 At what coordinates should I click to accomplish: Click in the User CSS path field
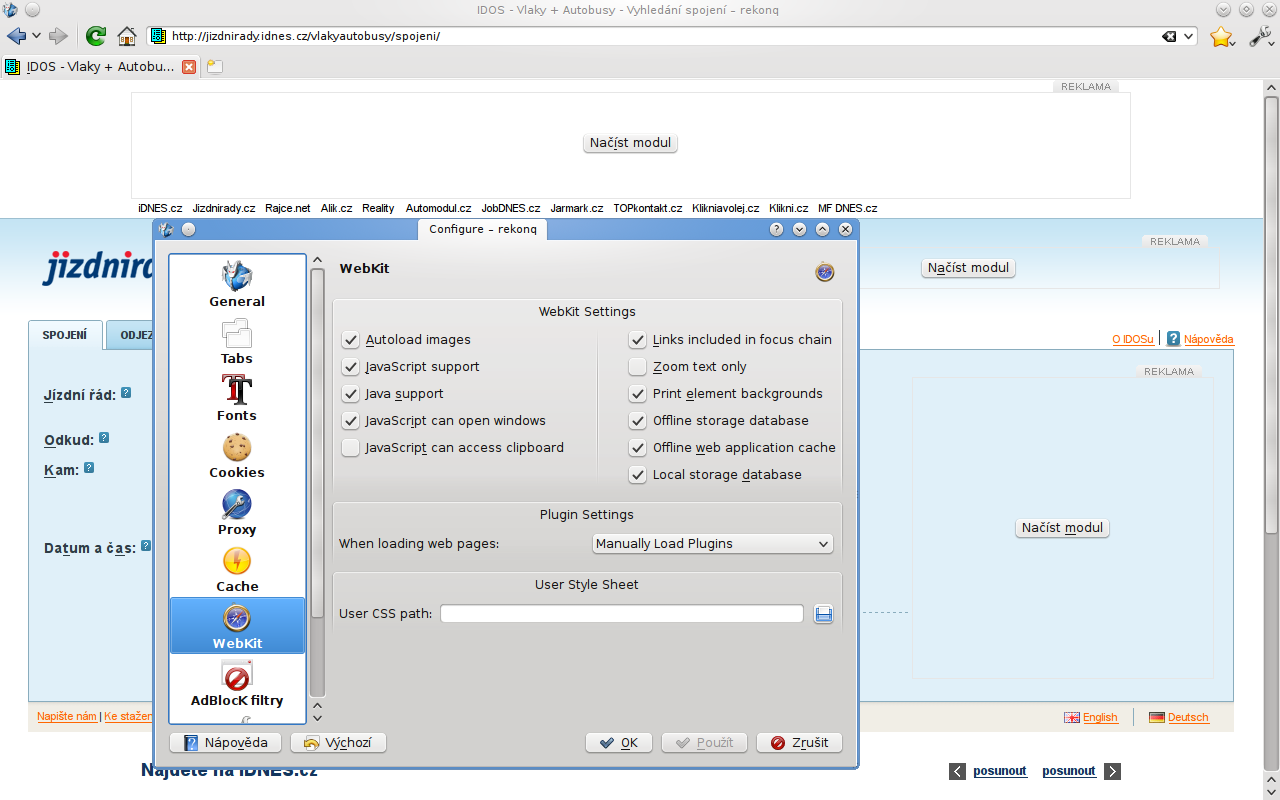click(x=622, y=614)
